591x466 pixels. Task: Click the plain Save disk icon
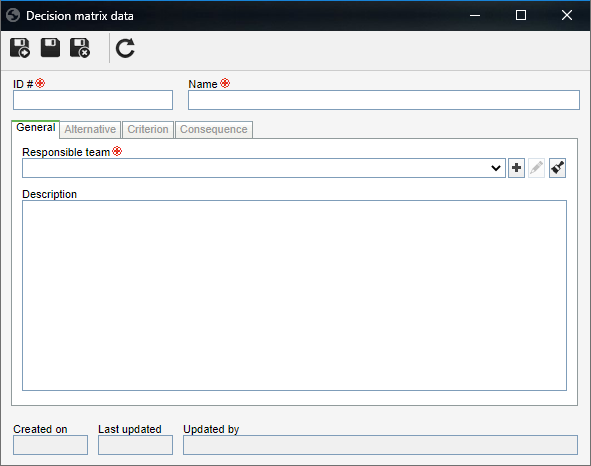50,48
